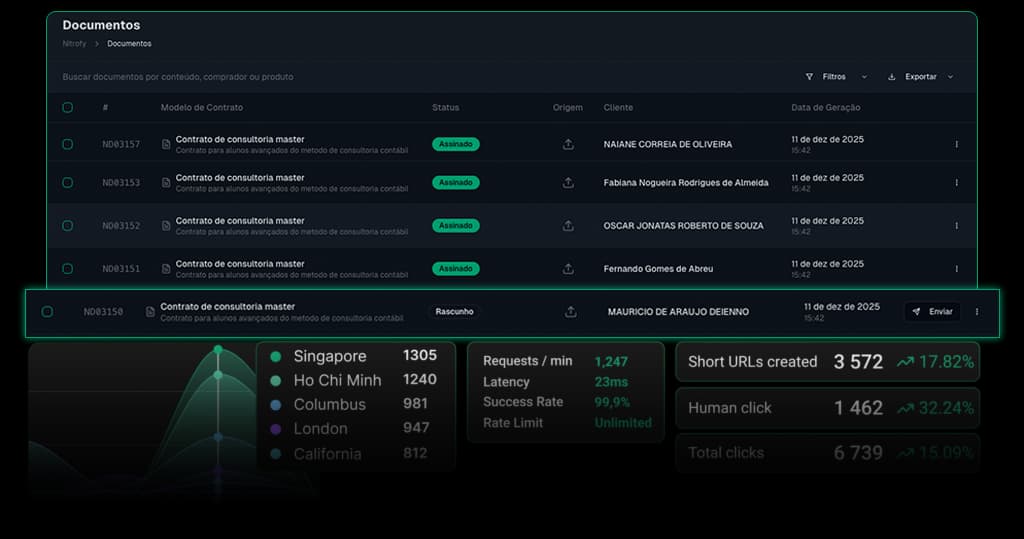Click client name Fernando Gomes de Abreu

coord(658,269)
